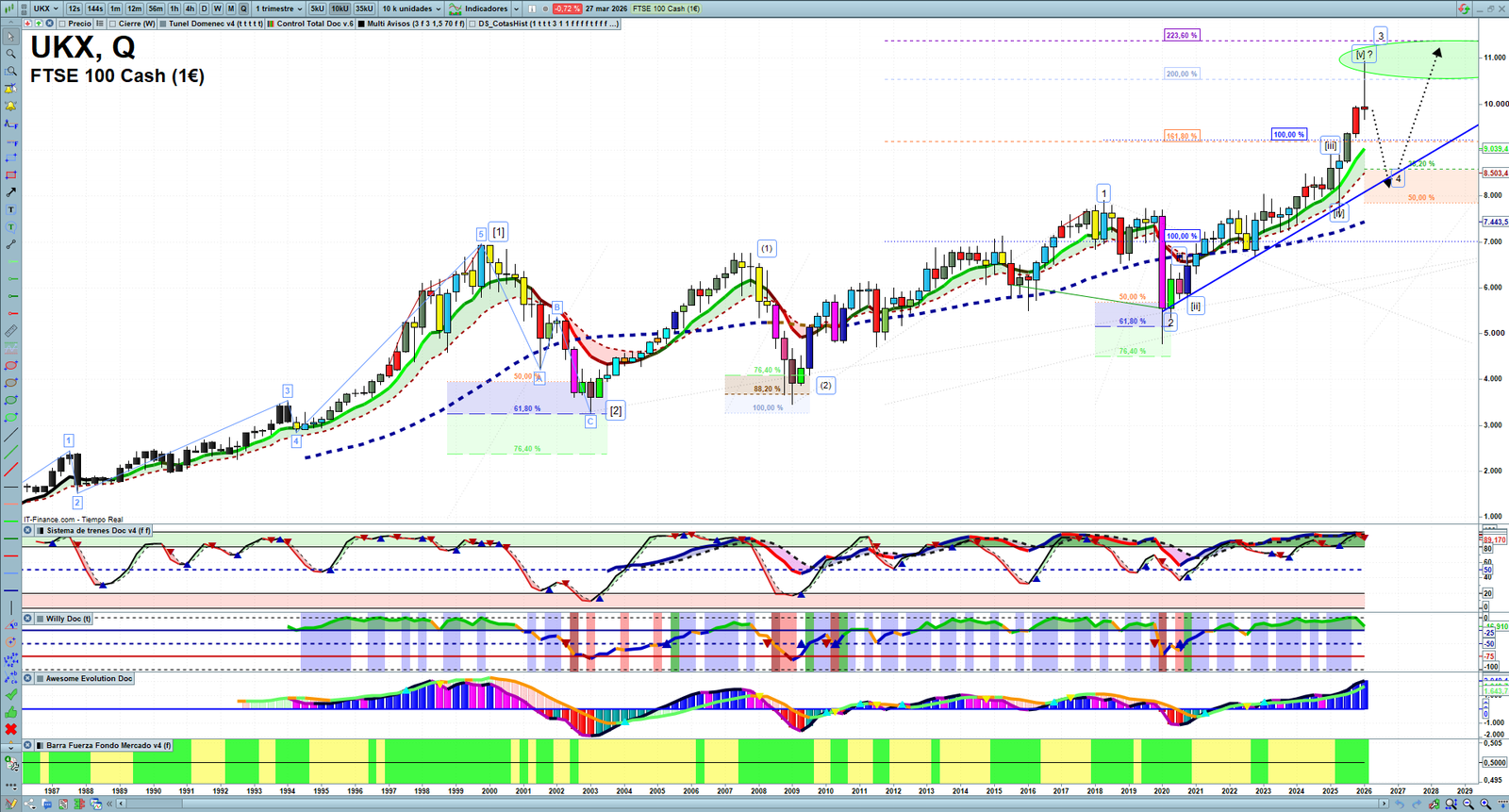
Task: Select the 56m timeframe
Action: click(156, 8)
